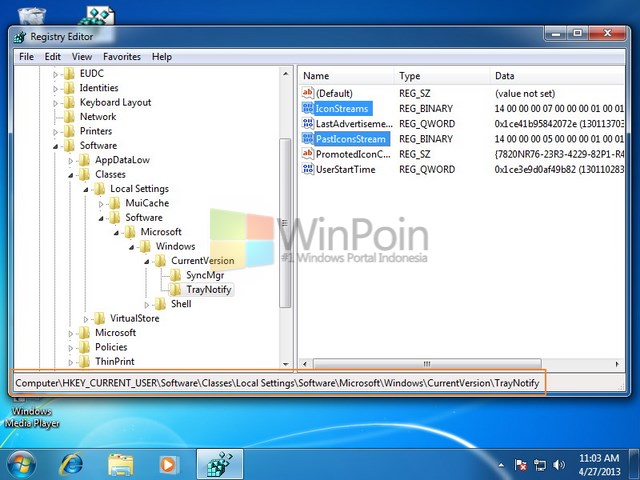Open the Help menu
This screenshot has width=640, height=480.
(x=162, y=57)
